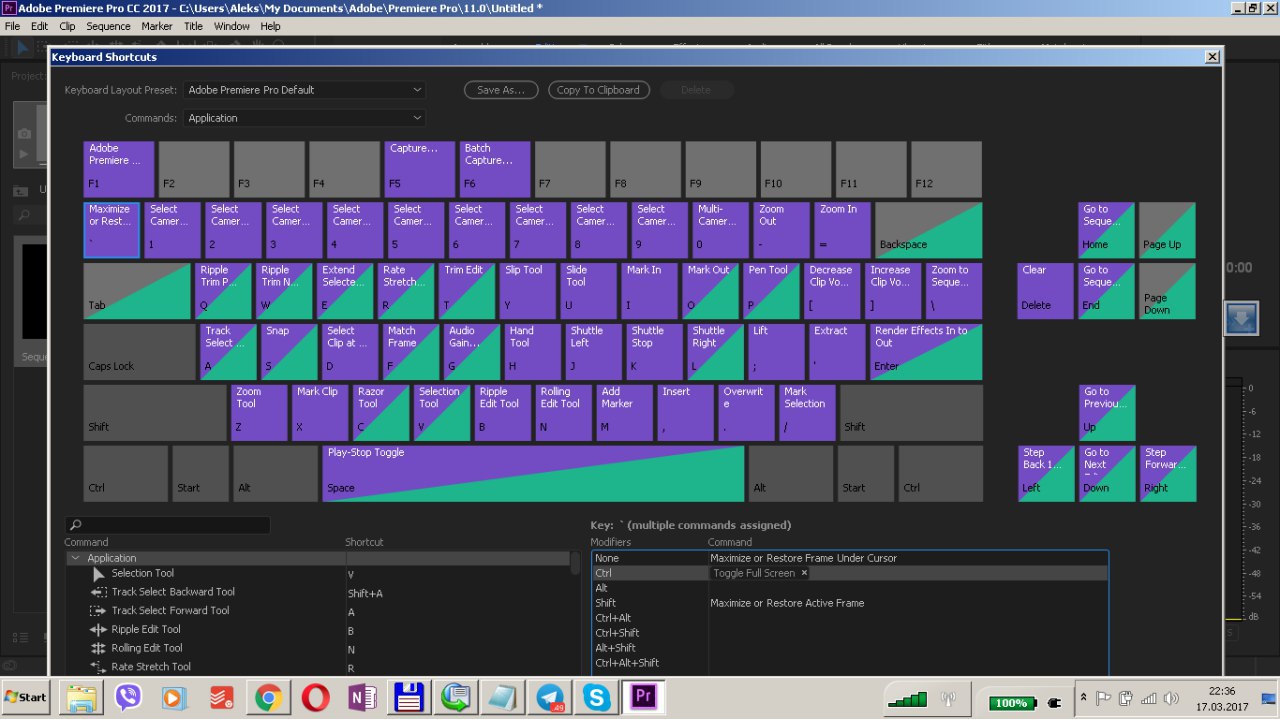Open the Title menu
Image resolution: width=1280 pixels, height=719 pixels.
pyautogui.click(x=193, y=26)
